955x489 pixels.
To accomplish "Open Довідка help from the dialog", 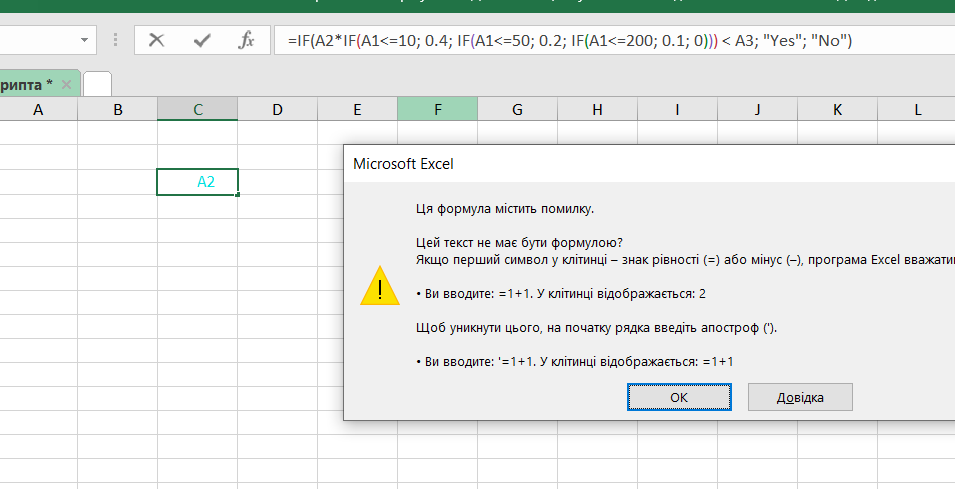I will 800,397.
